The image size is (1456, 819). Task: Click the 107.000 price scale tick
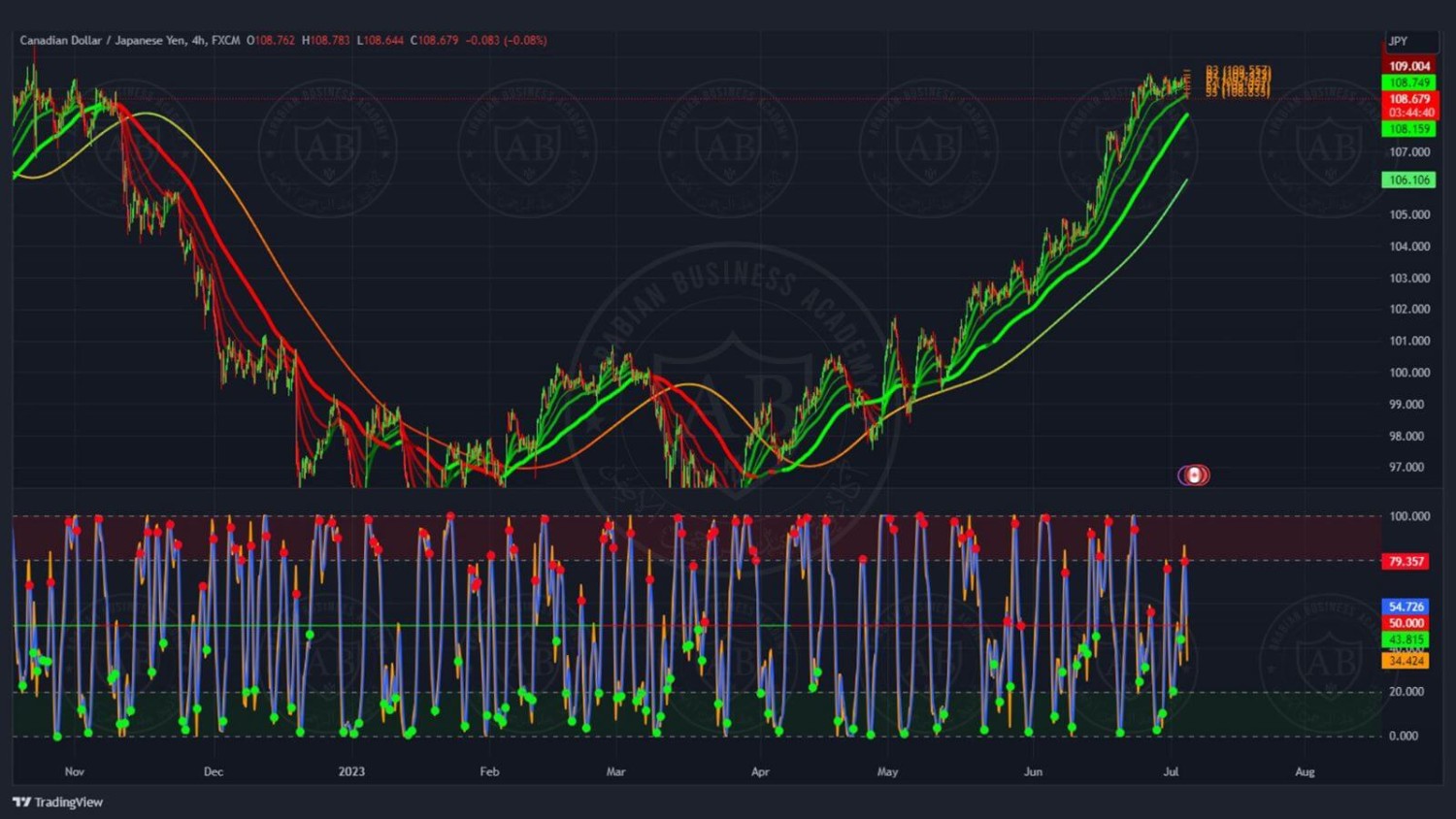coord(1409,152)
